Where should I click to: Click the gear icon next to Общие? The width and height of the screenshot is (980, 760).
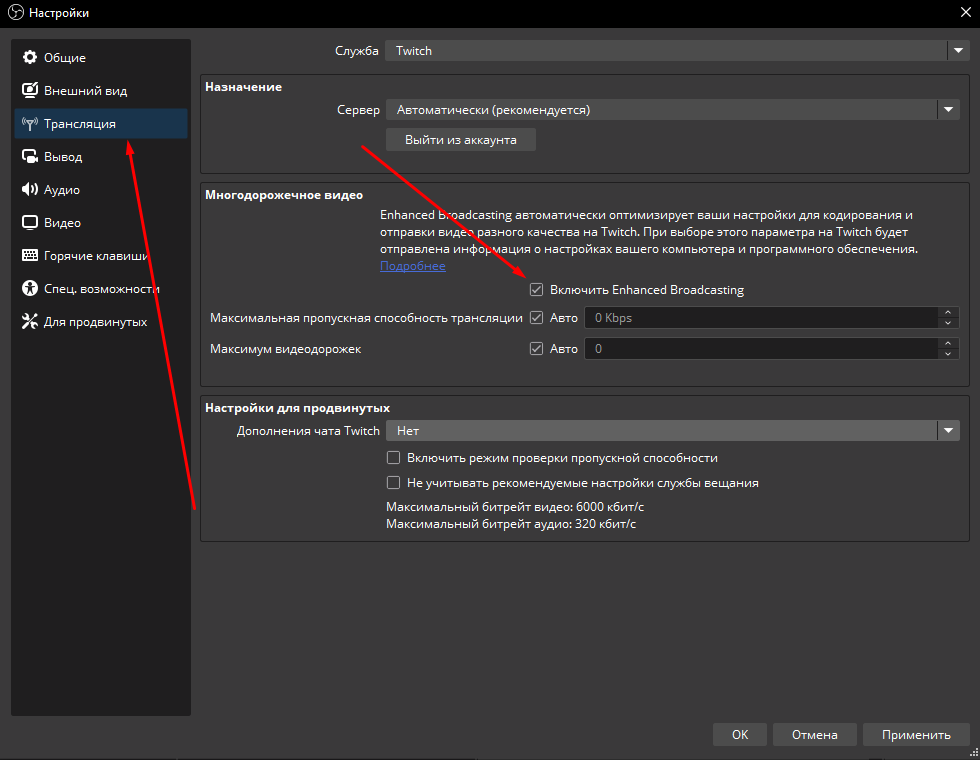(30, 58)
